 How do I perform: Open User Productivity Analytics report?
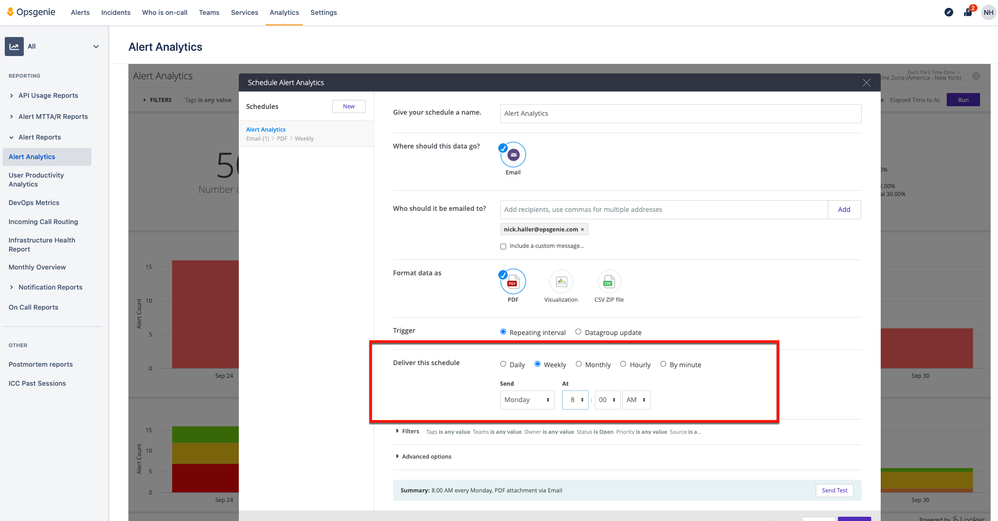(36, 180)
